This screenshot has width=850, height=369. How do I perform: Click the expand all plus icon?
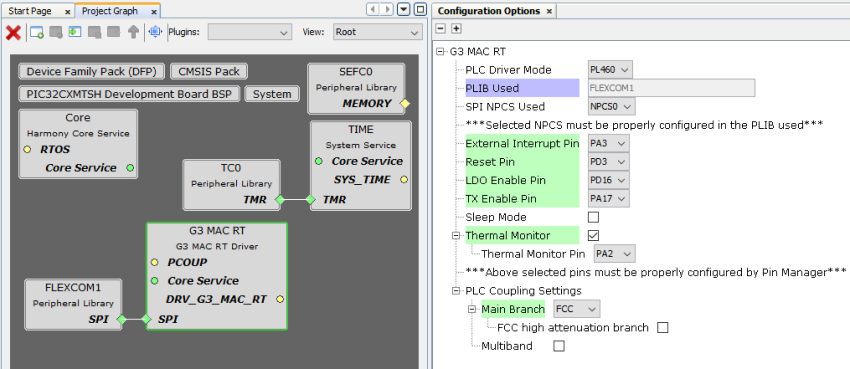coord(456,29)
